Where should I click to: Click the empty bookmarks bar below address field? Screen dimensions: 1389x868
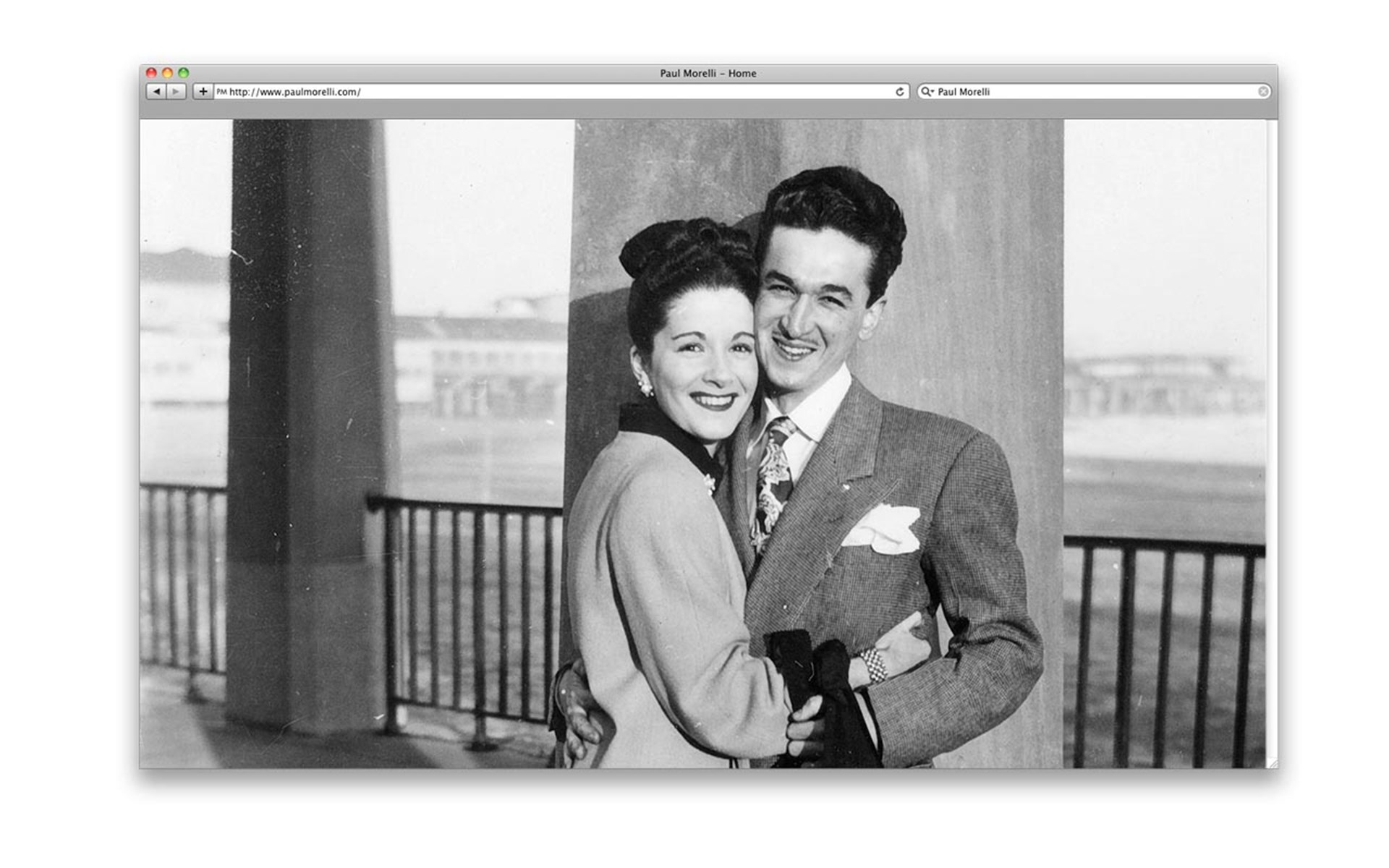pyautogui.click(x=708, y=109)
